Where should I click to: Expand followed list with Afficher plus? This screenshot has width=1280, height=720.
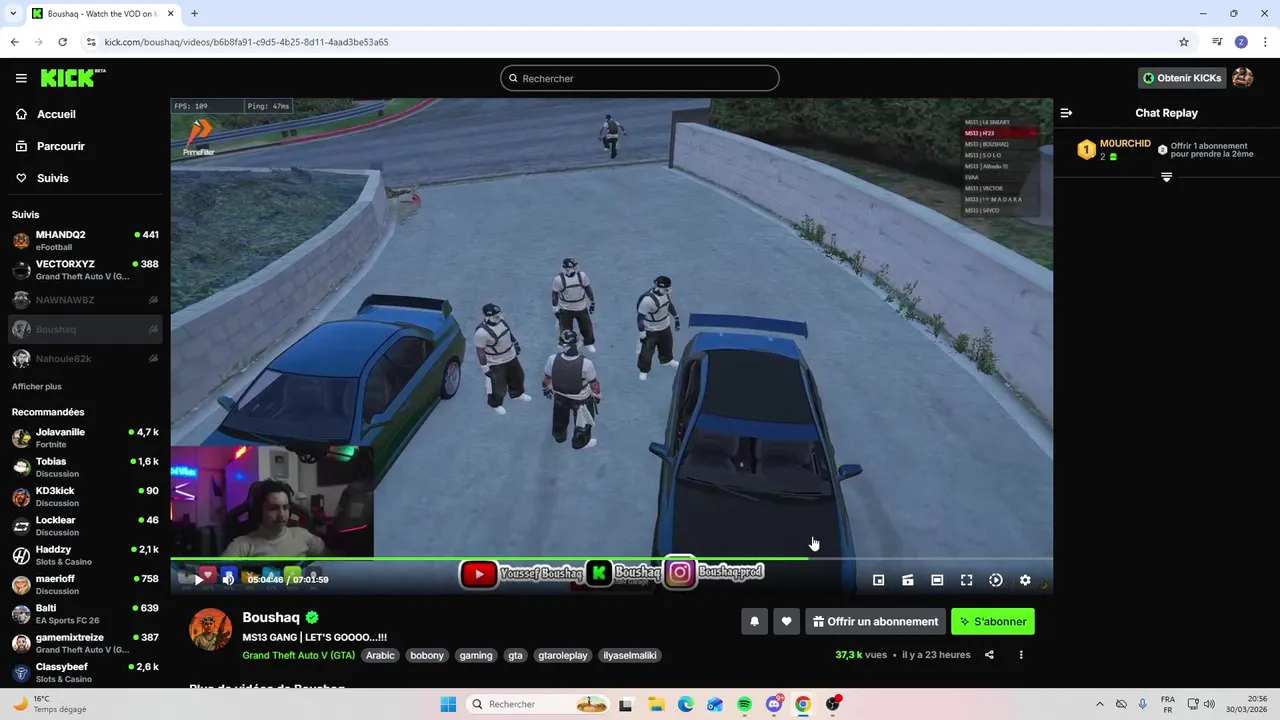[37, 386]
